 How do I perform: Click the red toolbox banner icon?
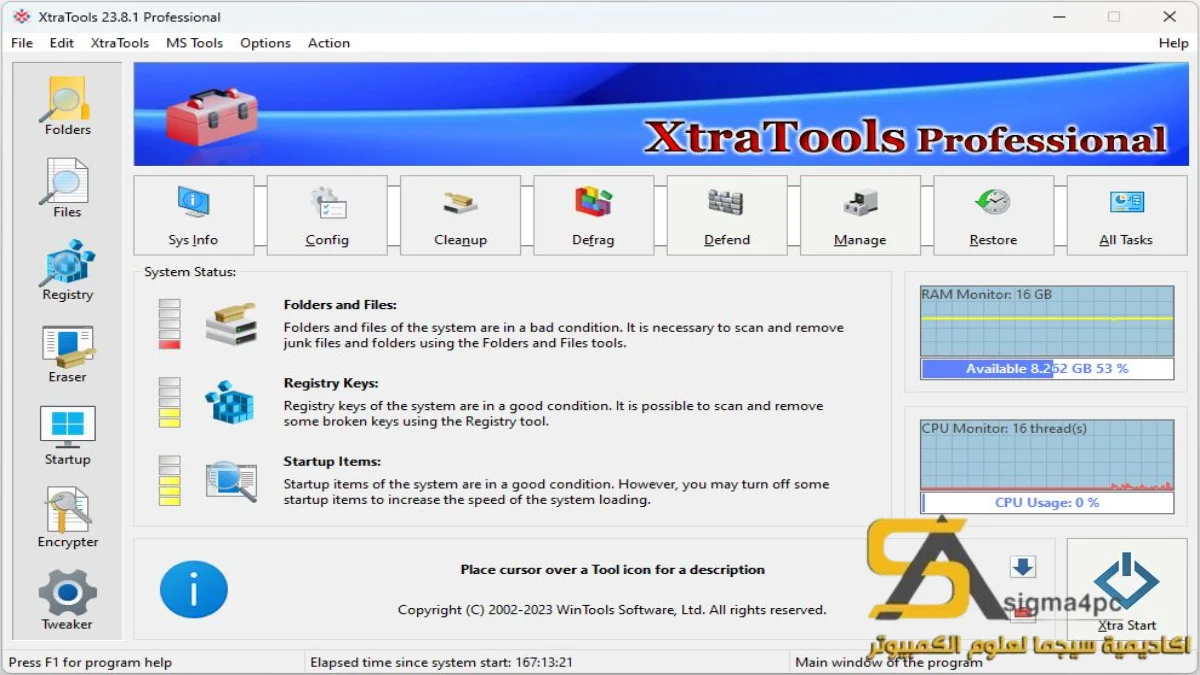tap(211, 116)
